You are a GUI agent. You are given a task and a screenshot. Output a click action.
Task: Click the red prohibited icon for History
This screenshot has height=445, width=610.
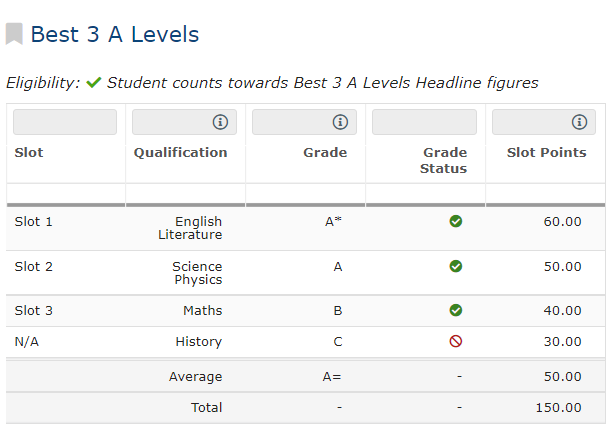pos(456,342)
